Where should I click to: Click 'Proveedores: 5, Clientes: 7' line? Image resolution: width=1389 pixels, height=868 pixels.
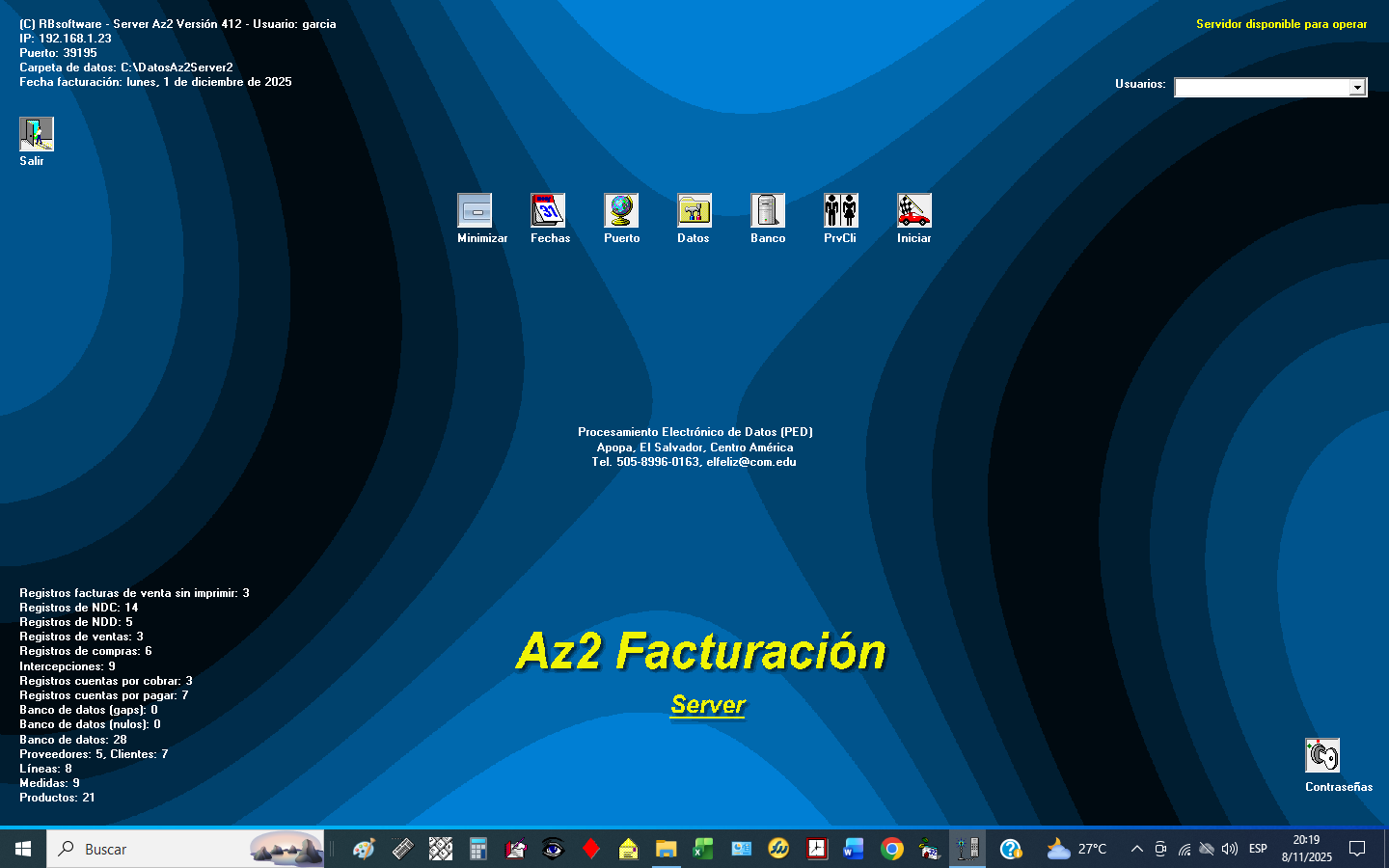point(94,754)
